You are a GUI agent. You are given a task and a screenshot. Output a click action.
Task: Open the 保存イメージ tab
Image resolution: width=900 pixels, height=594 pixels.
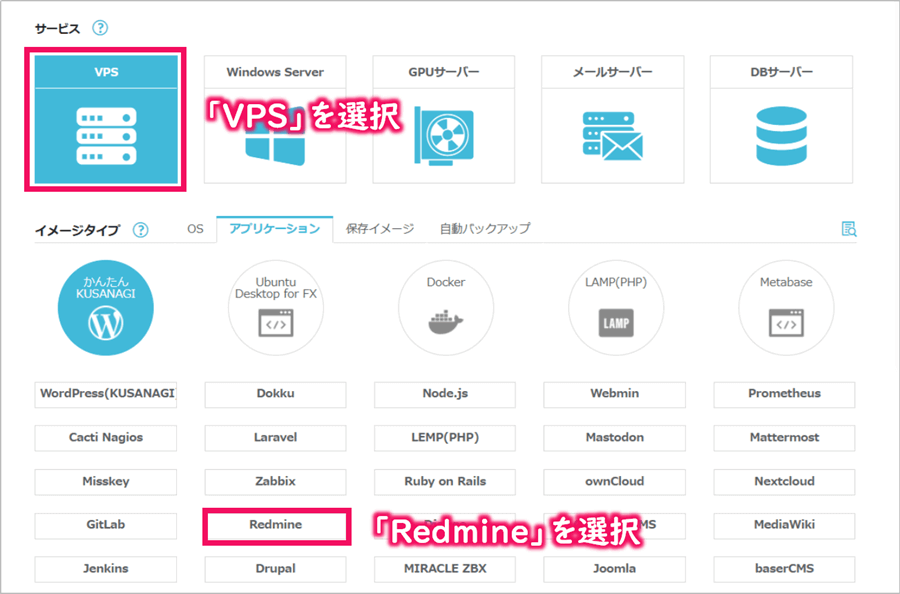(x=380, y=229)
